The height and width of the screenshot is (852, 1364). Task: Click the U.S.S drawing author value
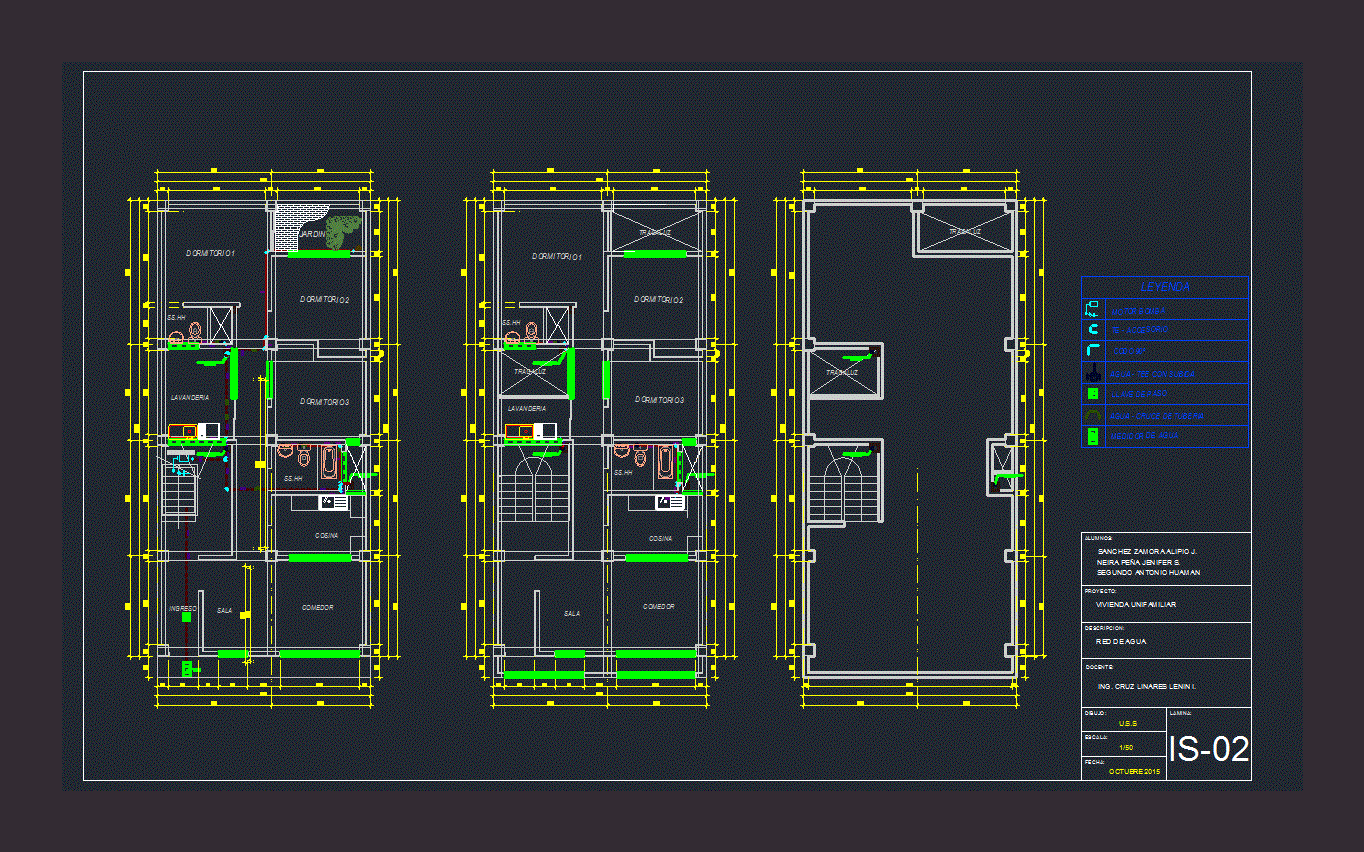pos(1126,723)
